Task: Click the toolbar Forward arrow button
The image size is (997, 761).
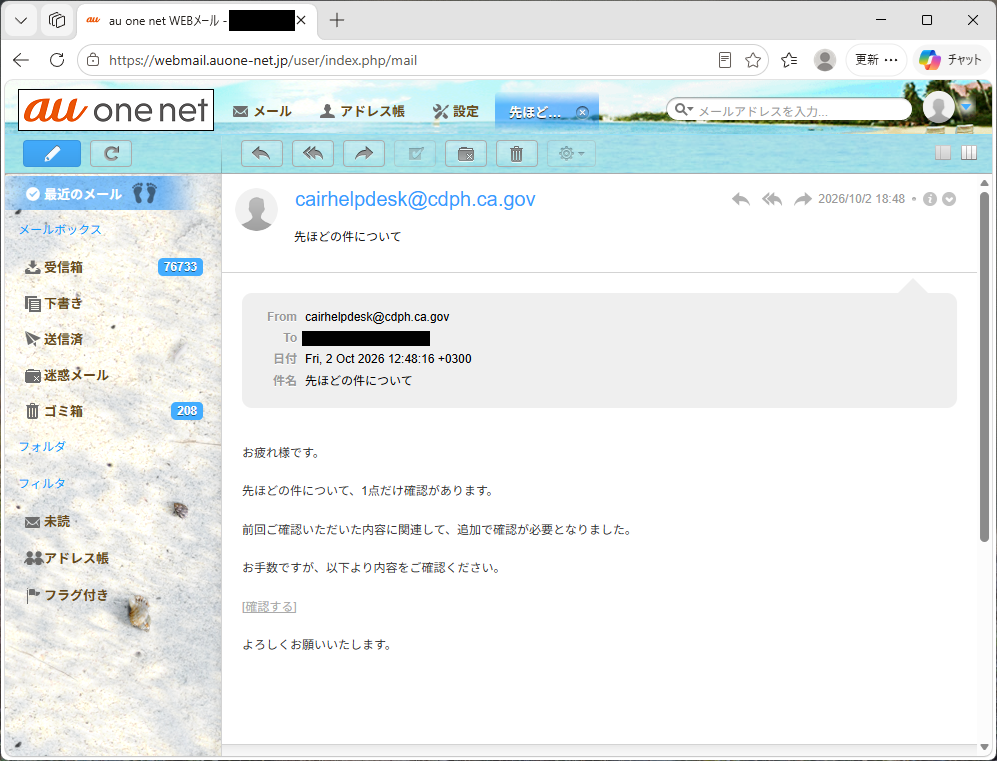Action: pyautogui.click(x=364, y=153)
